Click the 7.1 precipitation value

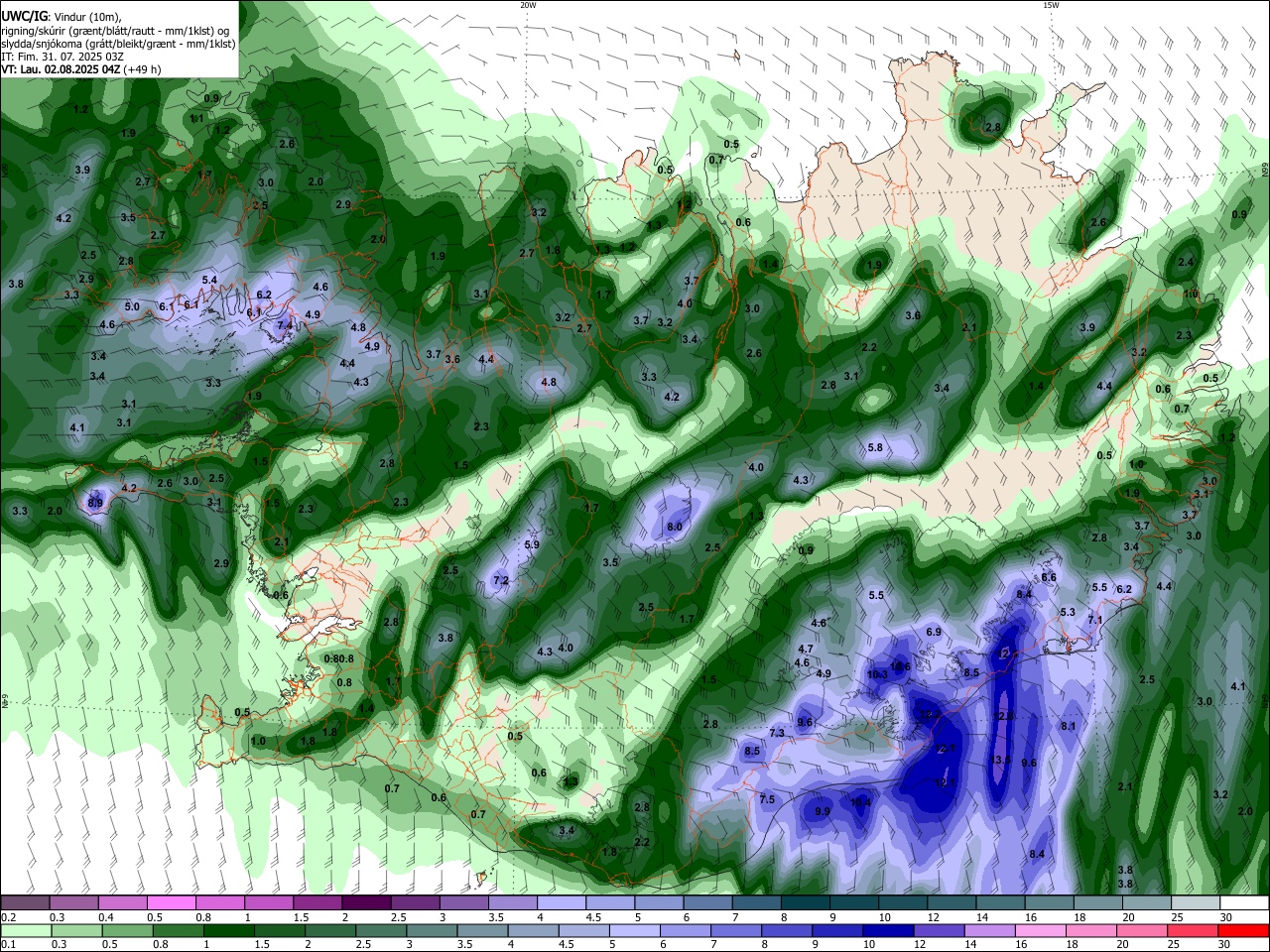[x=1095, y=620]
